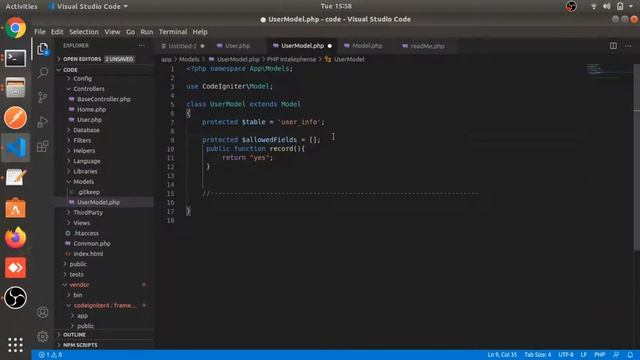Switch to the User.php tab
640x360 pixels.
point(237,46)
